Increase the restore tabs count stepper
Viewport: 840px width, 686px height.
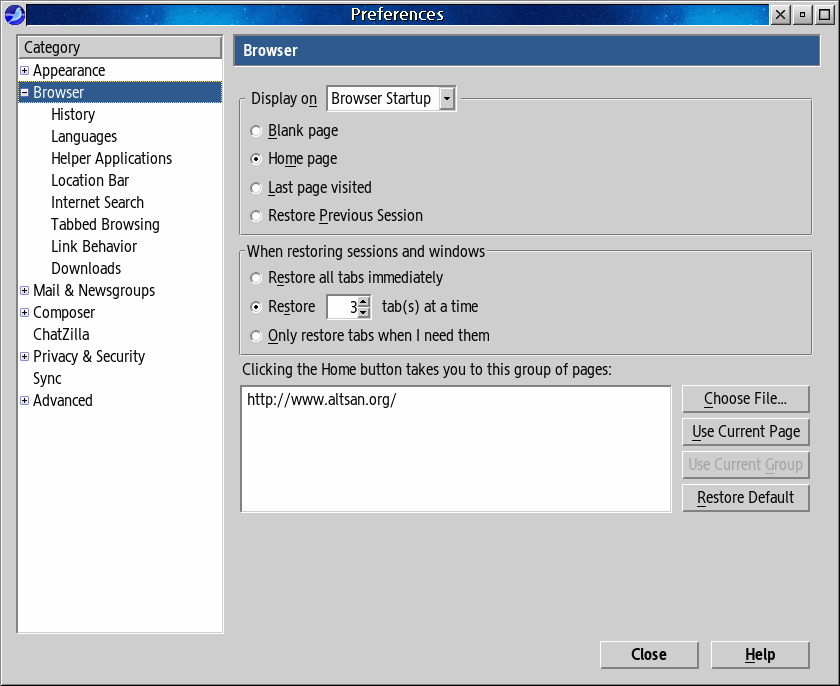pos(364,302)
